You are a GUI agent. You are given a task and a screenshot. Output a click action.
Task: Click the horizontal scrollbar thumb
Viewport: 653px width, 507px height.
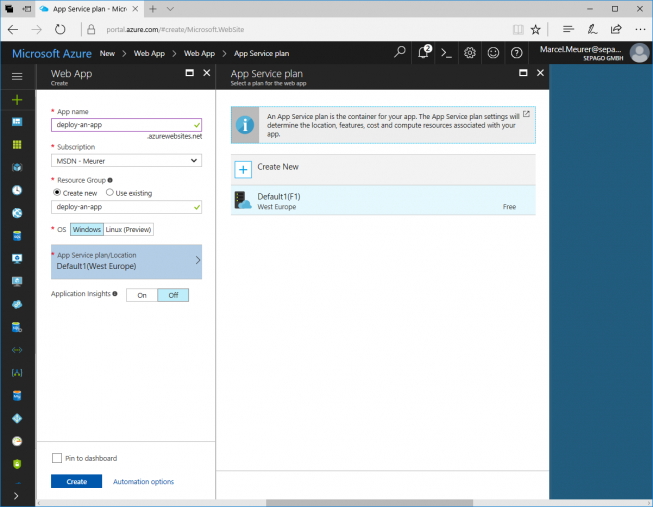[x=369, y=503]
